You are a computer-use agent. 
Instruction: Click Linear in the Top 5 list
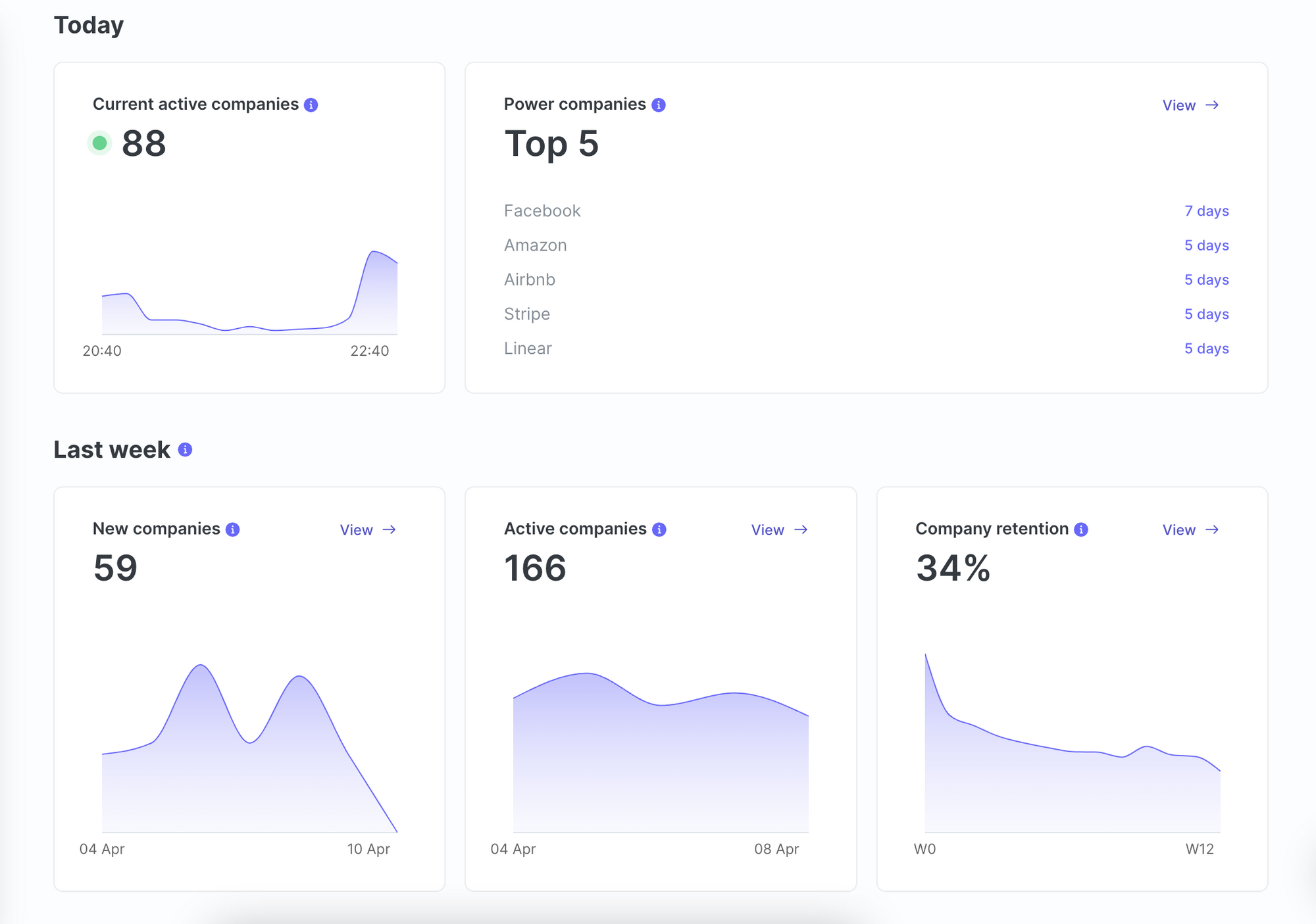(528, 349)
